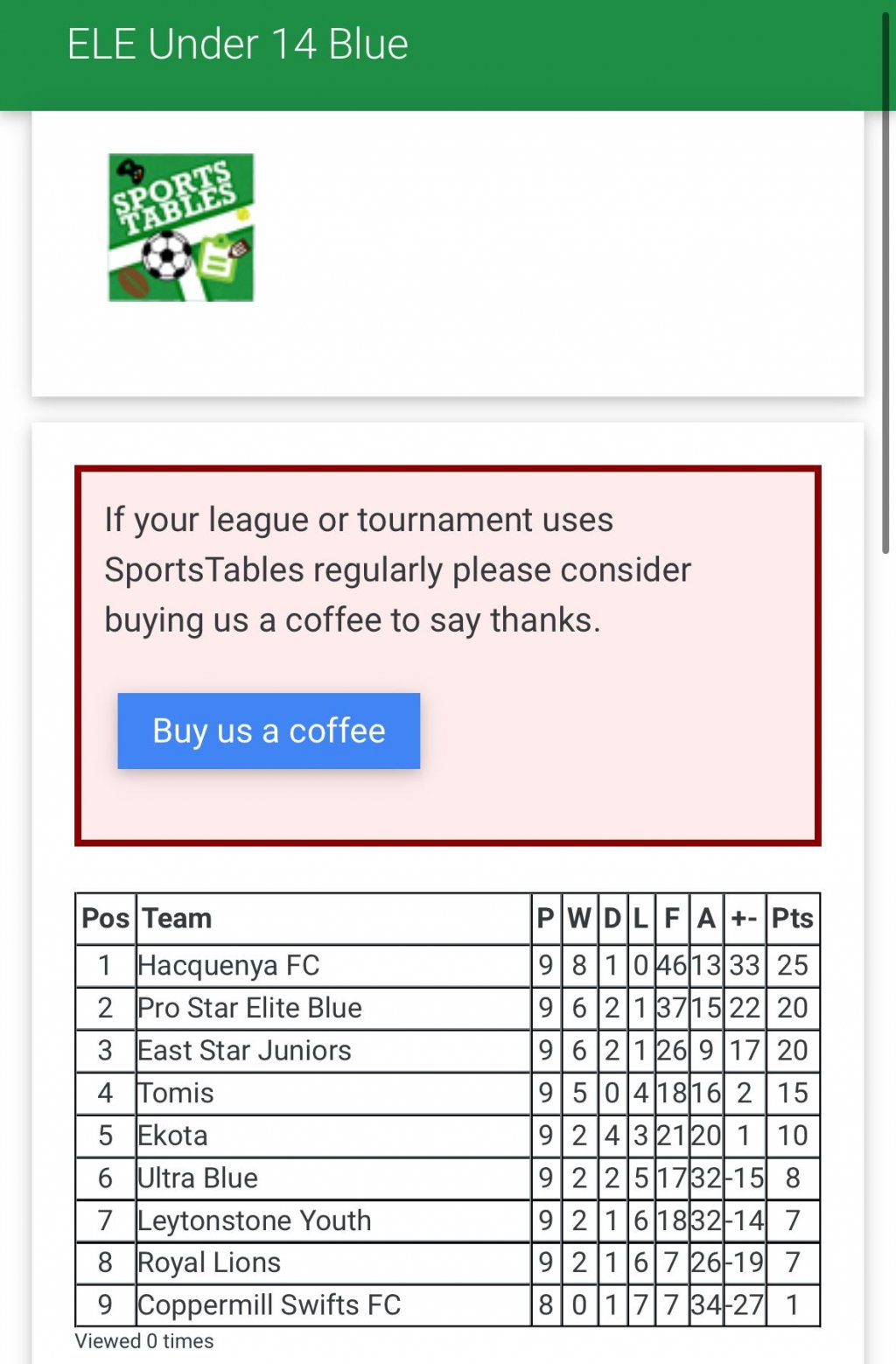Screen dimensions: 896x1364
Task: Click the SportsTables logo image
Action: (181, 227)
